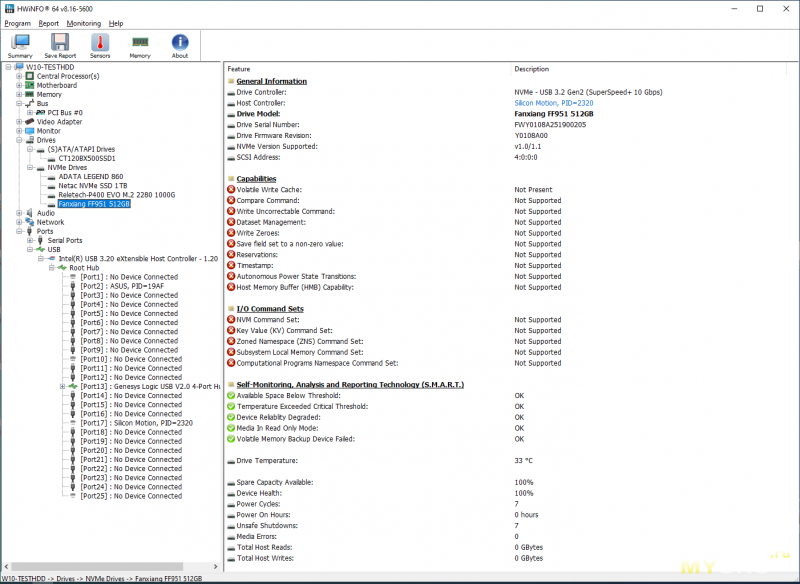Image resolution: width=800 pixels, height=584 pixels.
Task: Click the Motherboard tree icon
Action: pyautogui.click(x=30, y=85)
